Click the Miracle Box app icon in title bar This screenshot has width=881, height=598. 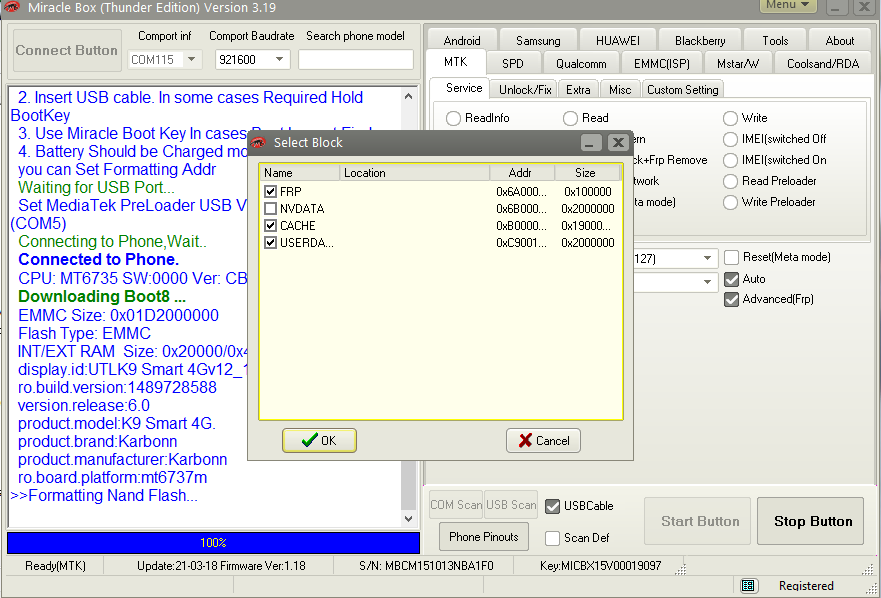12,7
